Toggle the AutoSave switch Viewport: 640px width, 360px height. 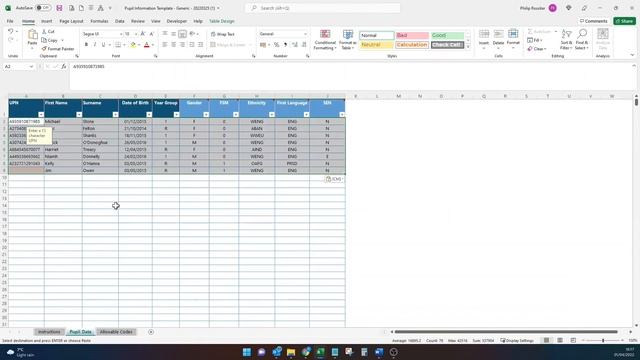click(42, 8)
